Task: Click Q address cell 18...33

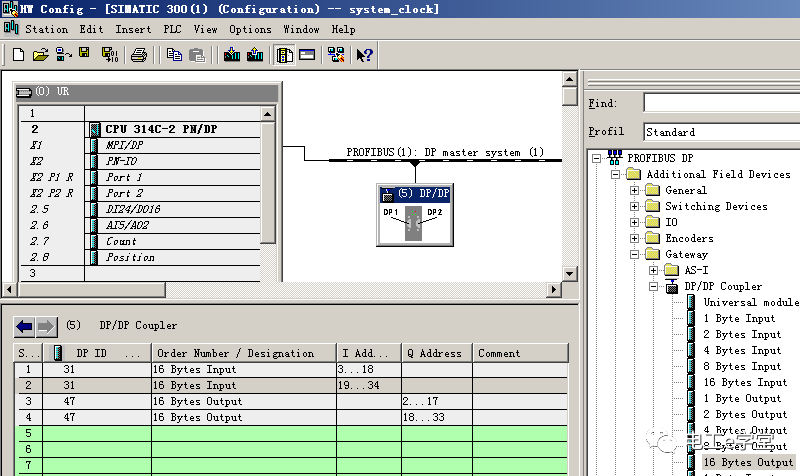Action: tap(437, 417)
